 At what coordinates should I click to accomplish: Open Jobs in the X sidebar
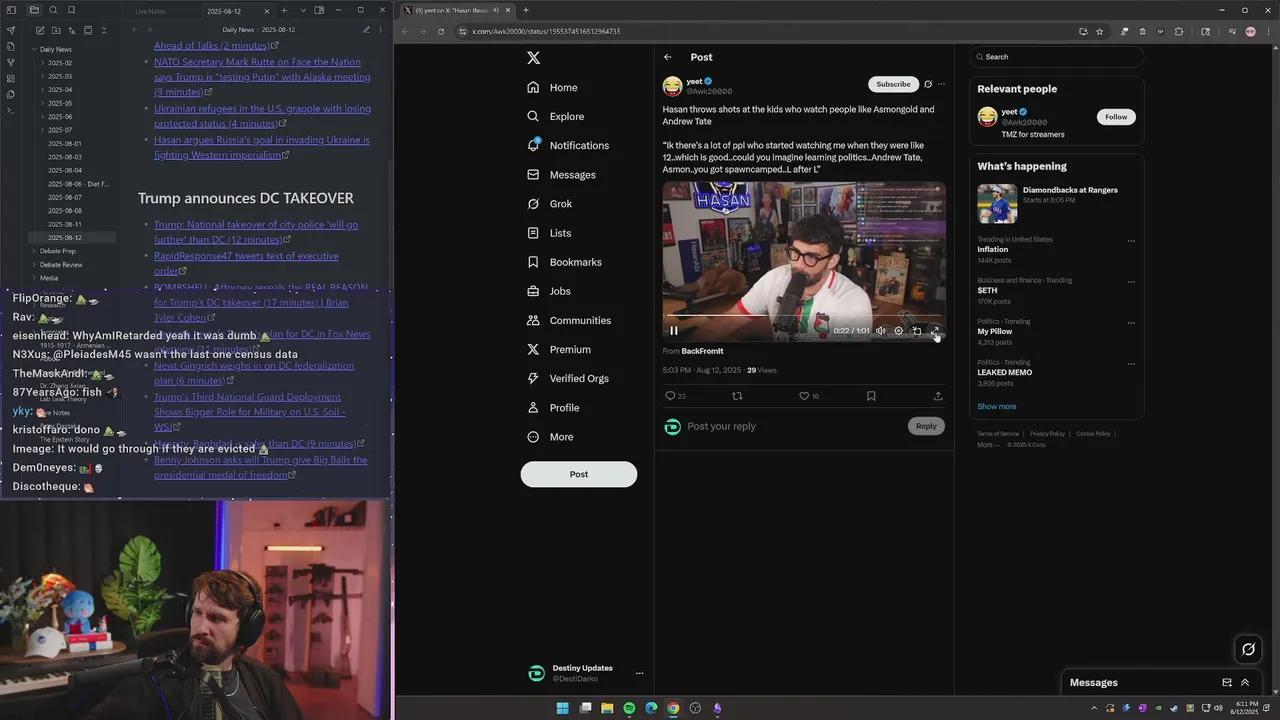549,291
